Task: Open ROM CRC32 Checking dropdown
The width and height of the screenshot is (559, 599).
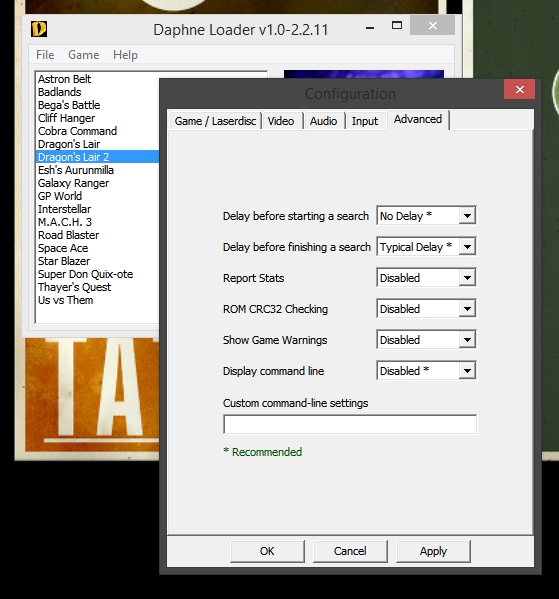Action: (x=426, y=309)
